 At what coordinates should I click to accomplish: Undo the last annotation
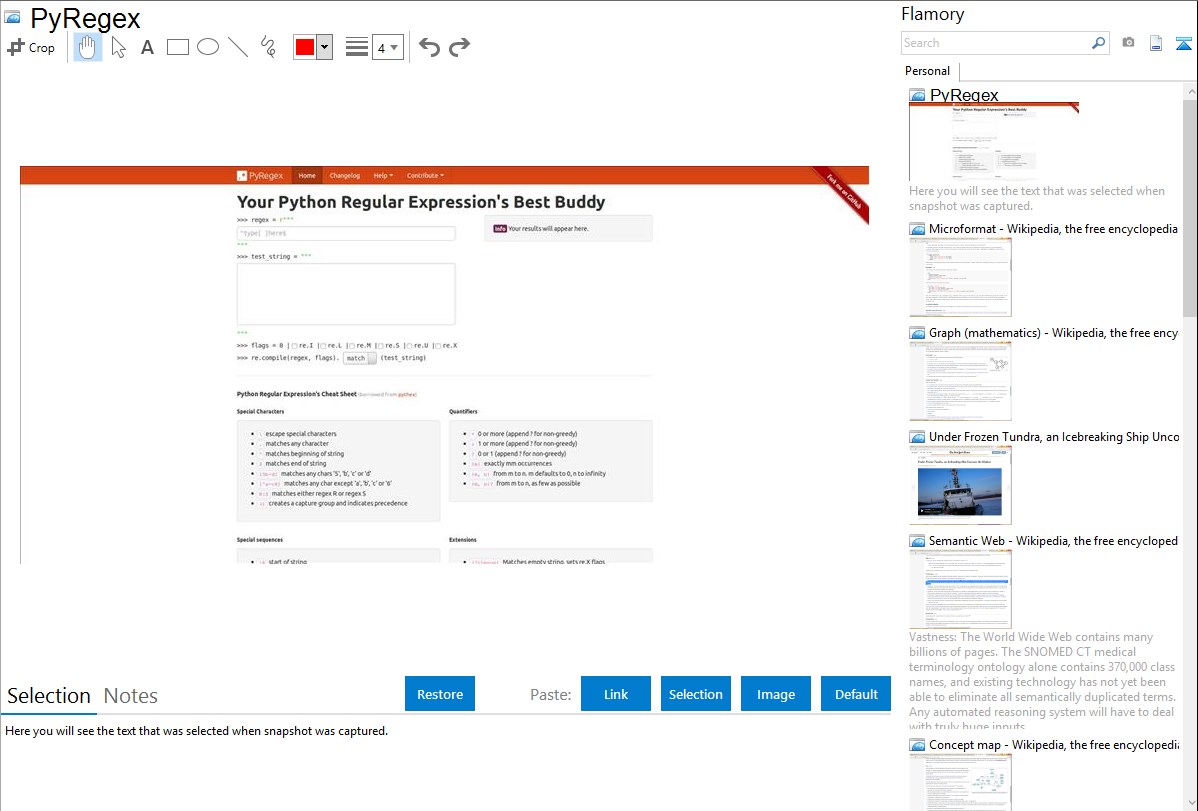click(429, 47)
